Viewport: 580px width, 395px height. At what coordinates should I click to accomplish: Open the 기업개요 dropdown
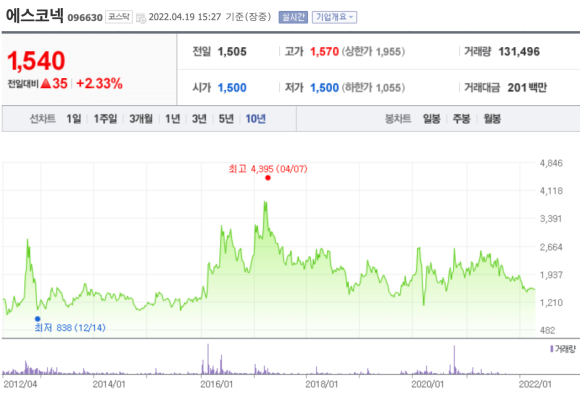(334, 17)
